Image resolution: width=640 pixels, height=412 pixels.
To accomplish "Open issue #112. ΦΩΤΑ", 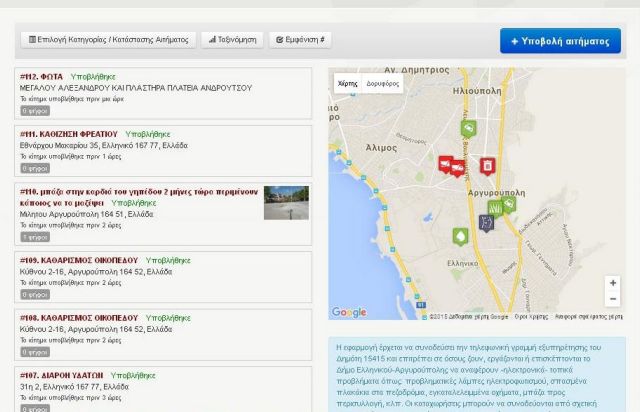I will (x=42, y=77).
